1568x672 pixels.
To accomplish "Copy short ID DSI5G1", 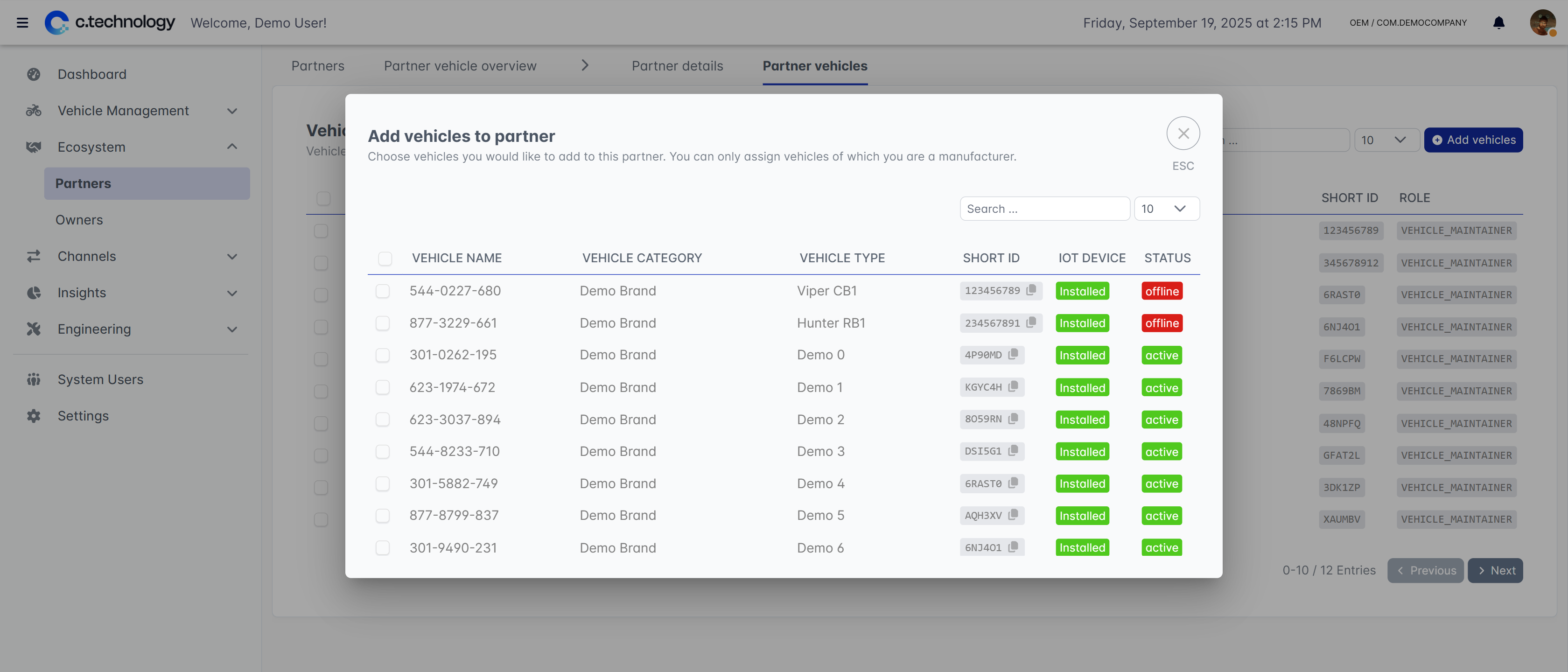I will (1013, 451).
